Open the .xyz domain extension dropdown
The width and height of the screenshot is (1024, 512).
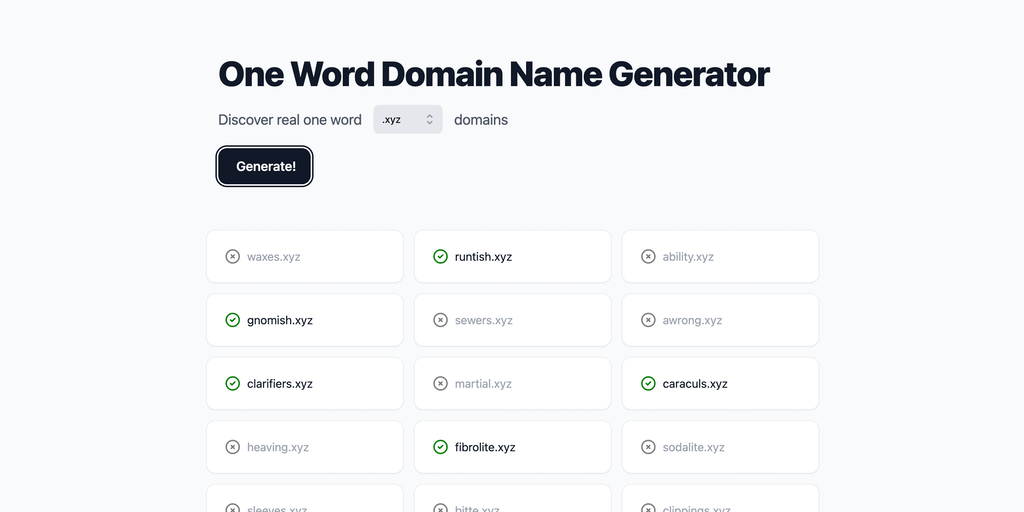point(406,120)
